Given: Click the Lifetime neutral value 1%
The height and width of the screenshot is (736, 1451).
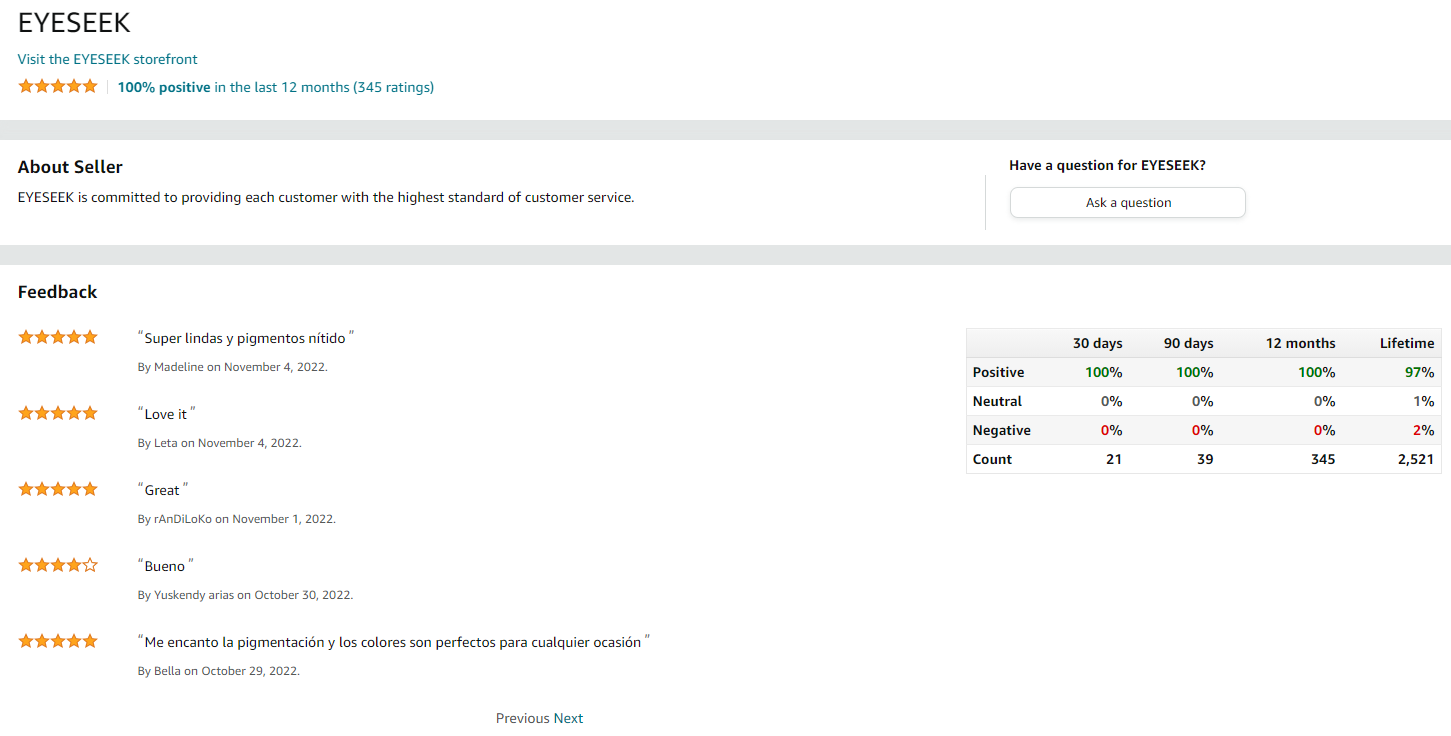Looking at the screenshot, I should coord(1424,401).
